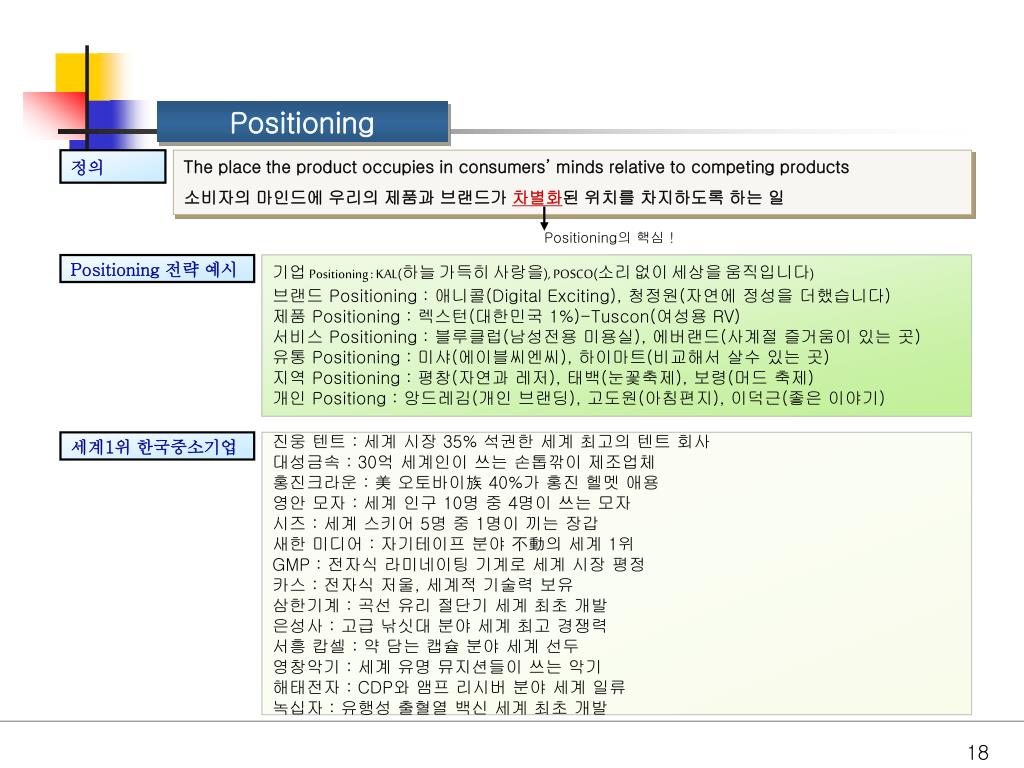The image size is (1024, 768).
Task: Click the 진웅 텐트 row
Action: 491,442
